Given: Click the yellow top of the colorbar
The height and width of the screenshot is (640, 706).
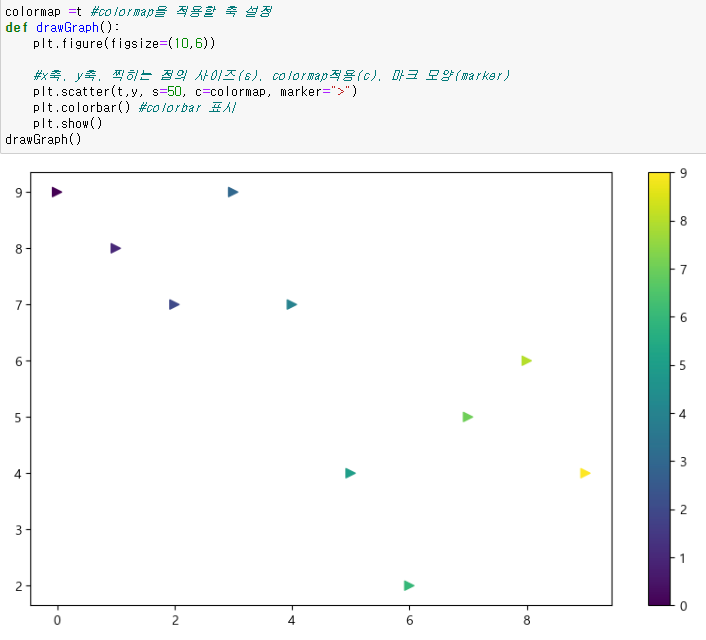Looking at the screenshot, I should click(659, 178).
